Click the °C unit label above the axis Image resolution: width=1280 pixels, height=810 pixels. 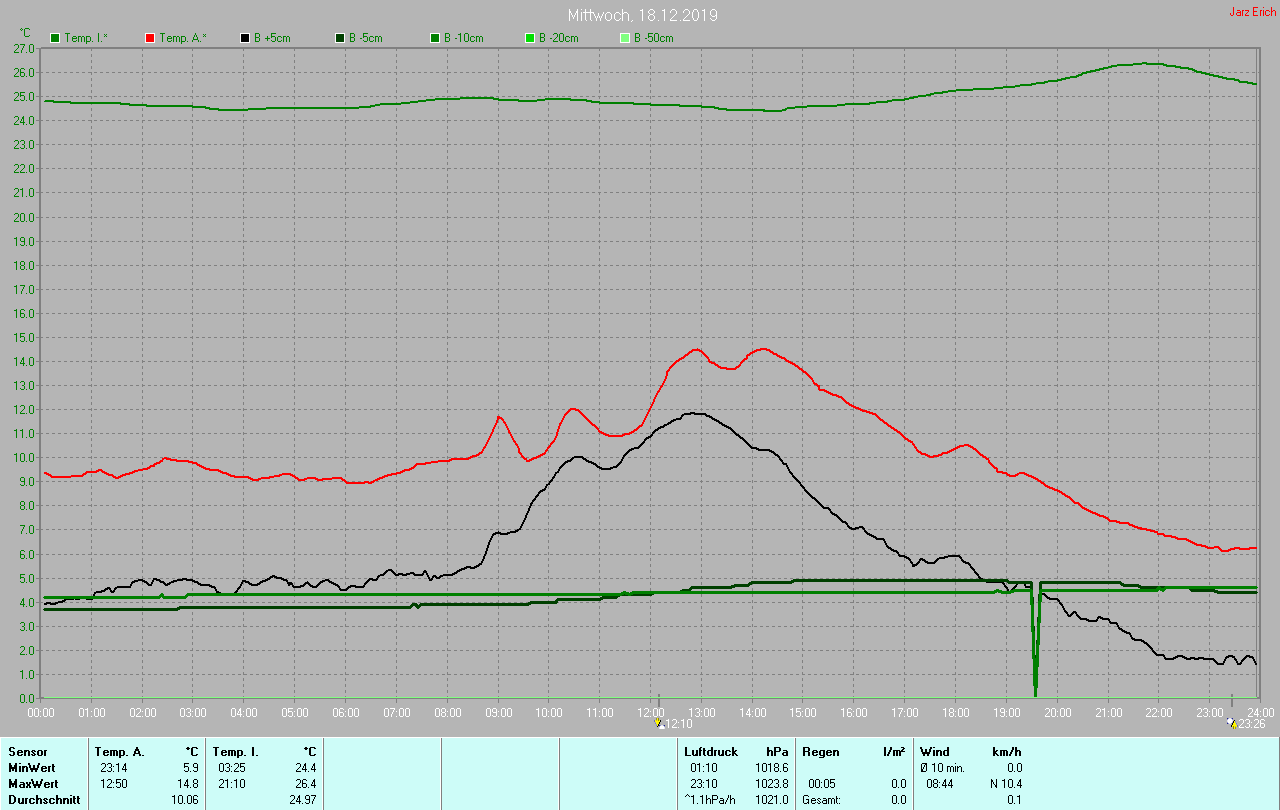25,33
